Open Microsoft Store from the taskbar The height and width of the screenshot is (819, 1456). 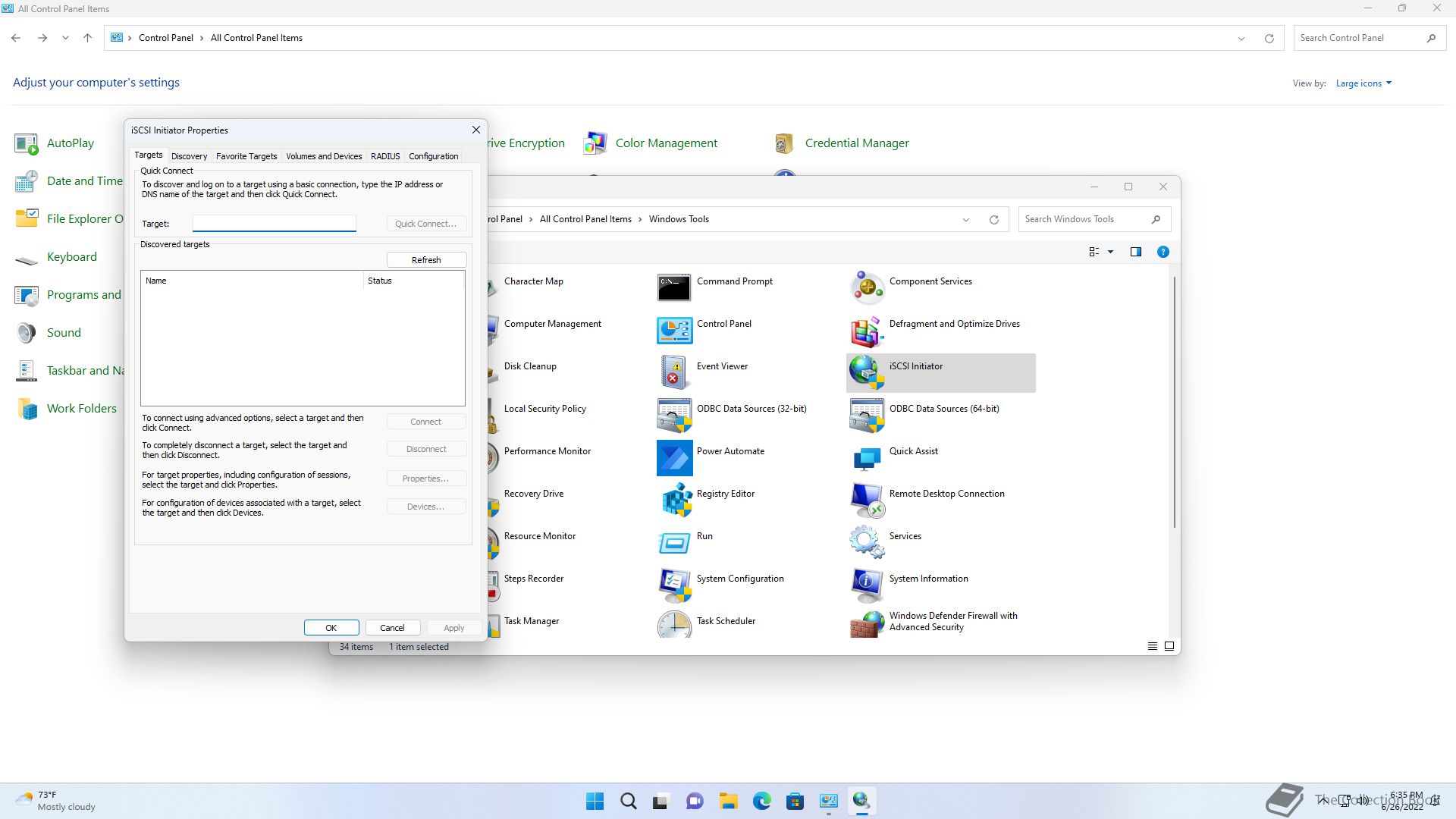click(795, 801)
